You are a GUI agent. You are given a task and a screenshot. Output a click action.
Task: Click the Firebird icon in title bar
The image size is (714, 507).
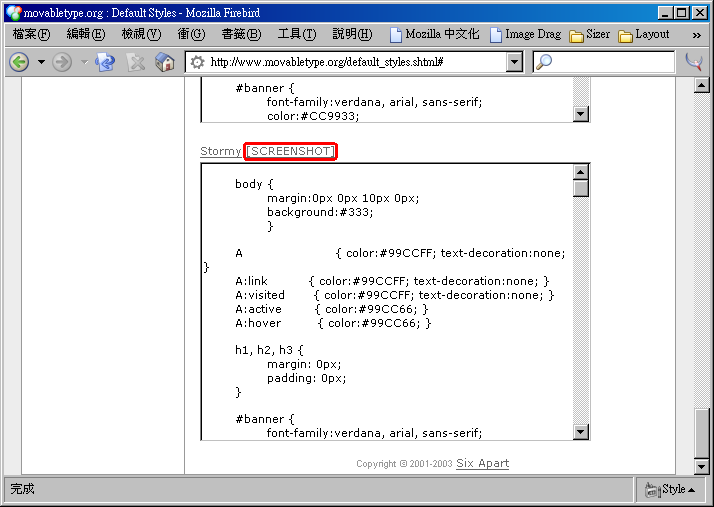[14, 12]
